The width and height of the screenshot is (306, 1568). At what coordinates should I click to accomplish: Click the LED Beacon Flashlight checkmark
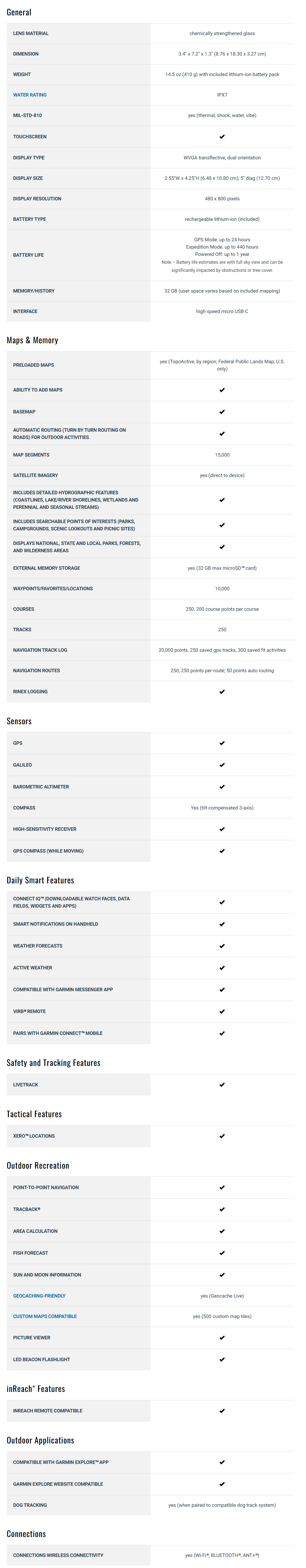(x=222, y=1359)
